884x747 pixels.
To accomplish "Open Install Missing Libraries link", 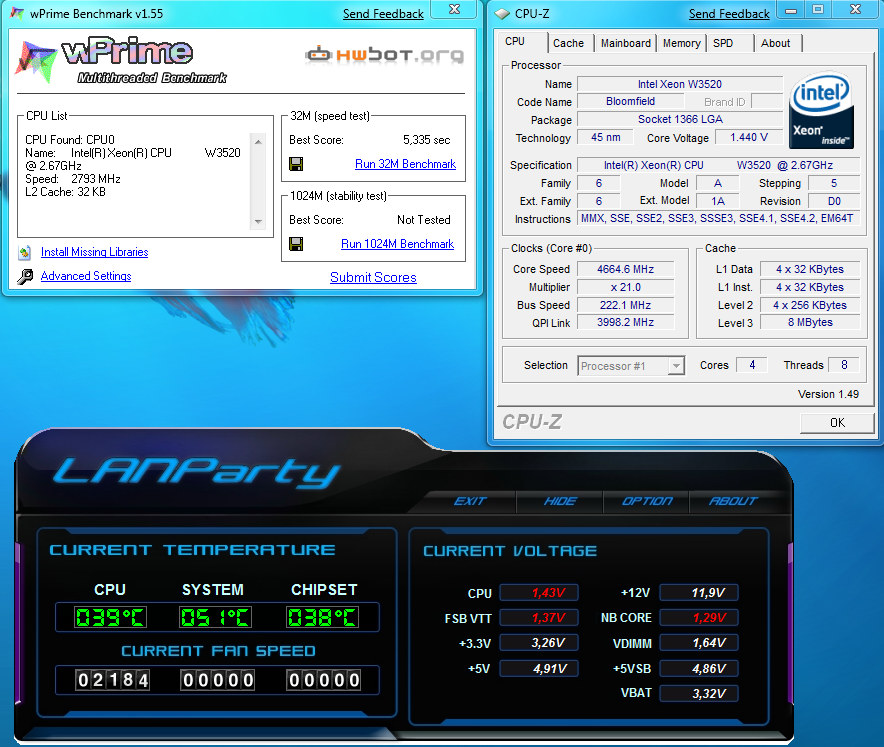I will point(95,252).
